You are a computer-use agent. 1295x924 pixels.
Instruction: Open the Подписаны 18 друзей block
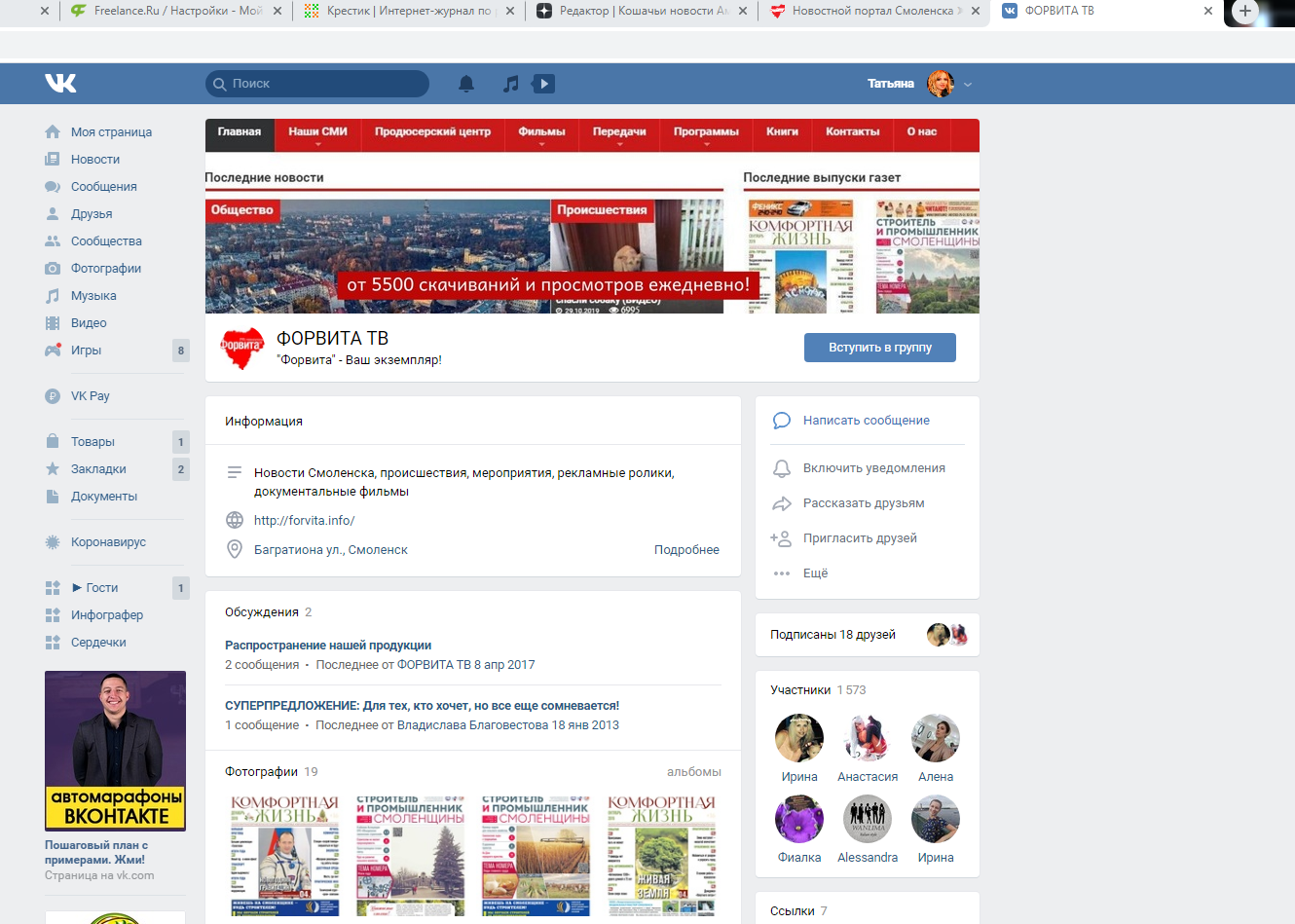(868, 635)
